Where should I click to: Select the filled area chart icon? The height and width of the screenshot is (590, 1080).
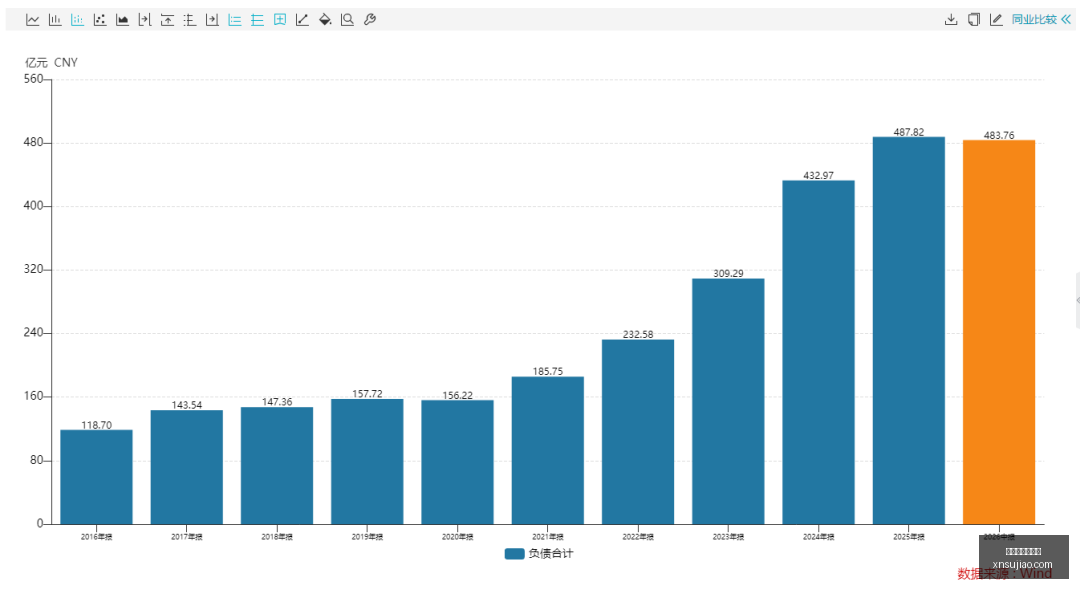[123, 20]
